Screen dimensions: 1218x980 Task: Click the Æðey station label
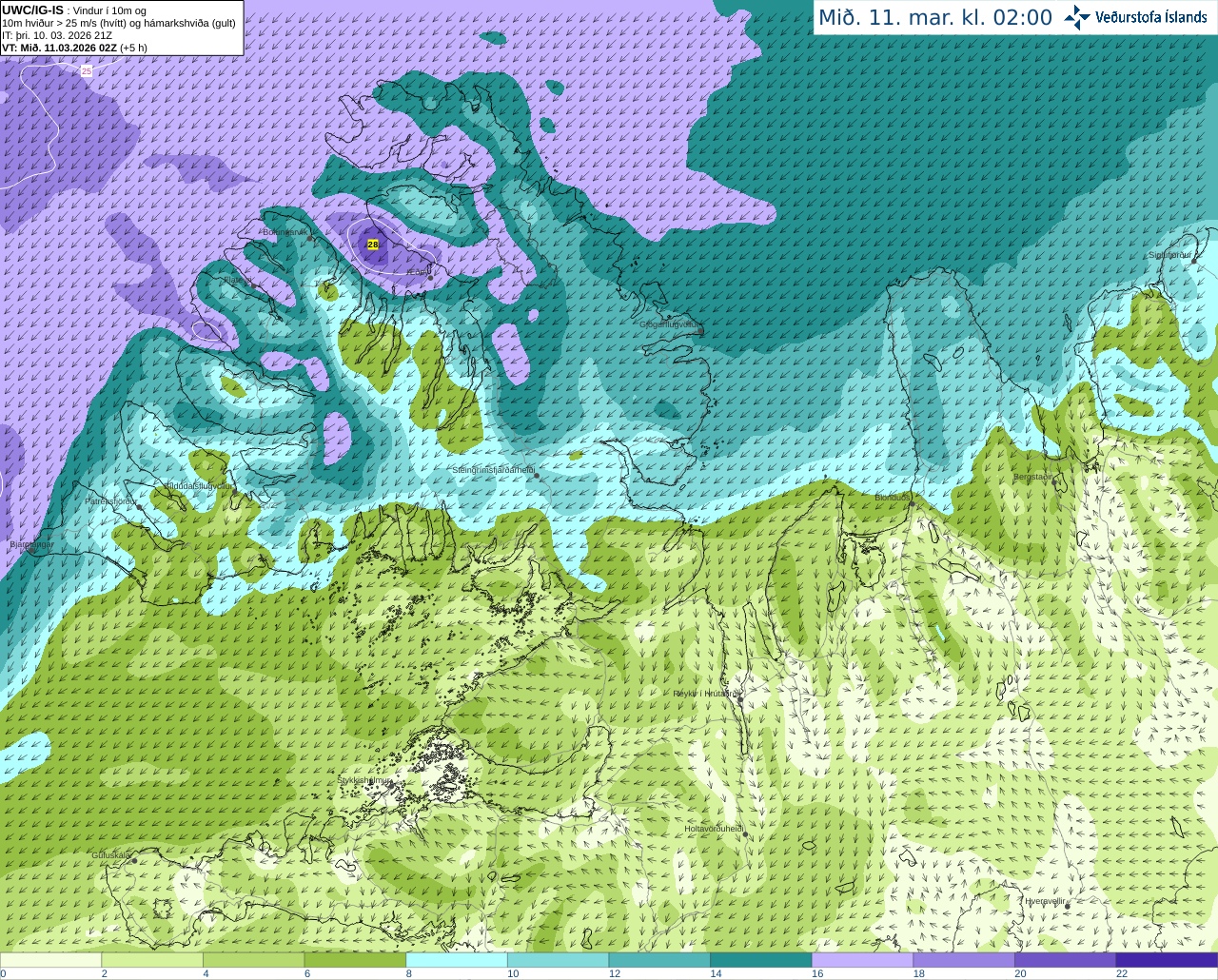[417, 272]
